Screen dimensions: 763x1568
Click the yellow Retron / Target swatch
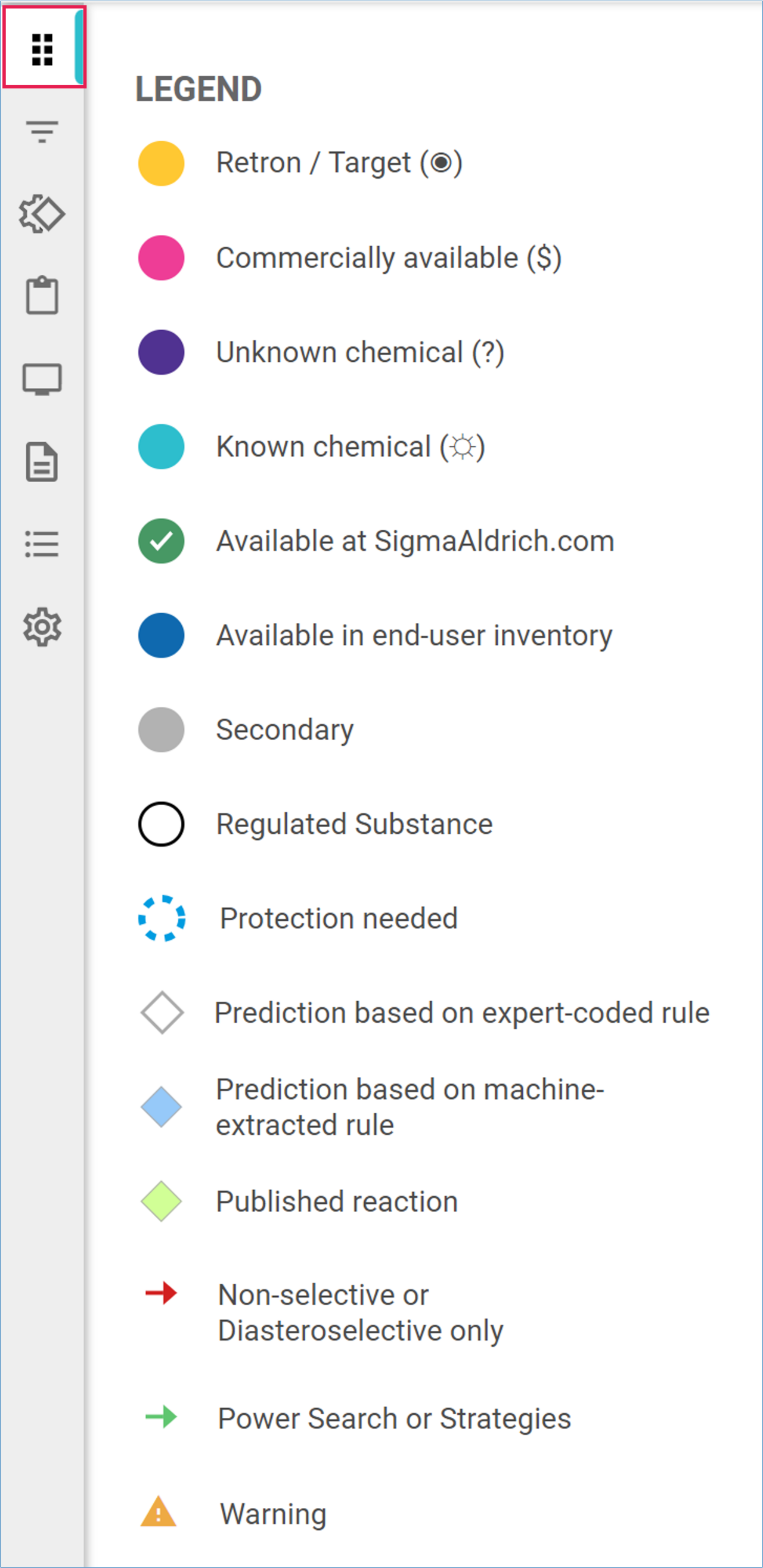162,164
